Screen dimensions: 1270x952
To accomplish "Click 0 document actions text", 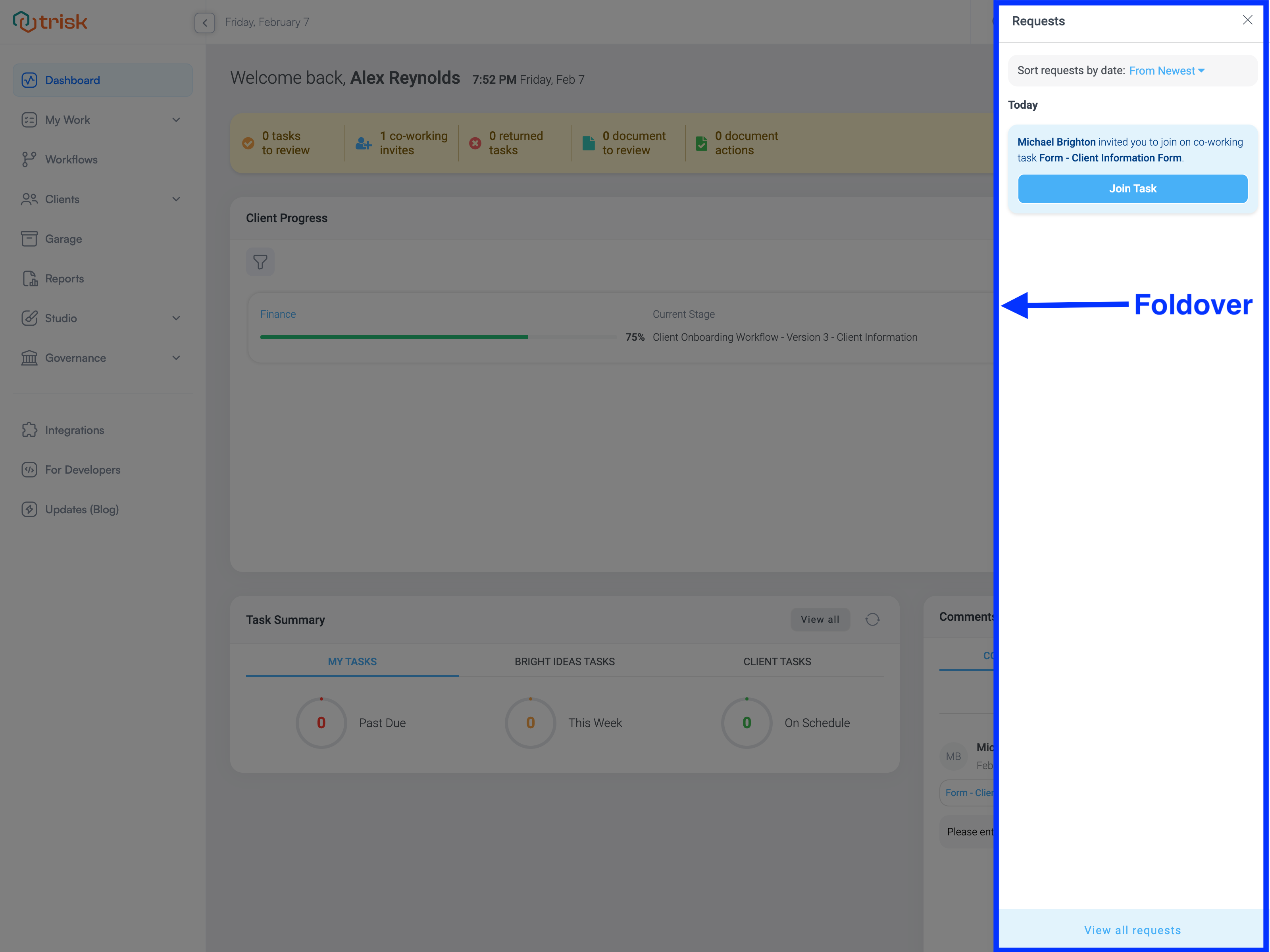I will click(x=746, y=143).
